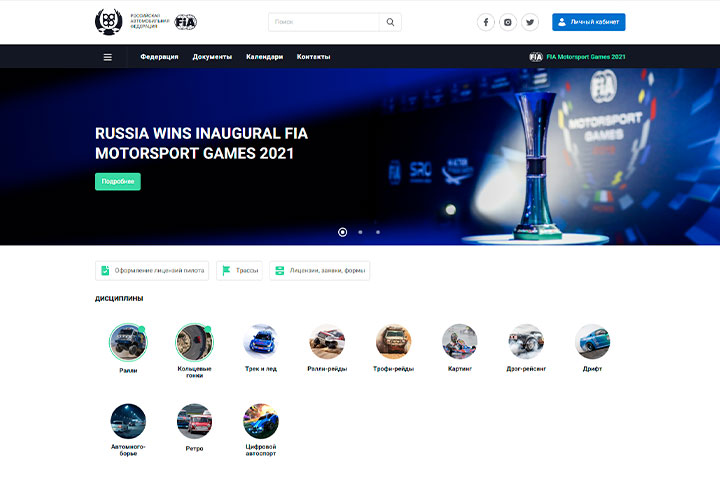Choose the Ралли-рейды discipline icon

point(327,342)
